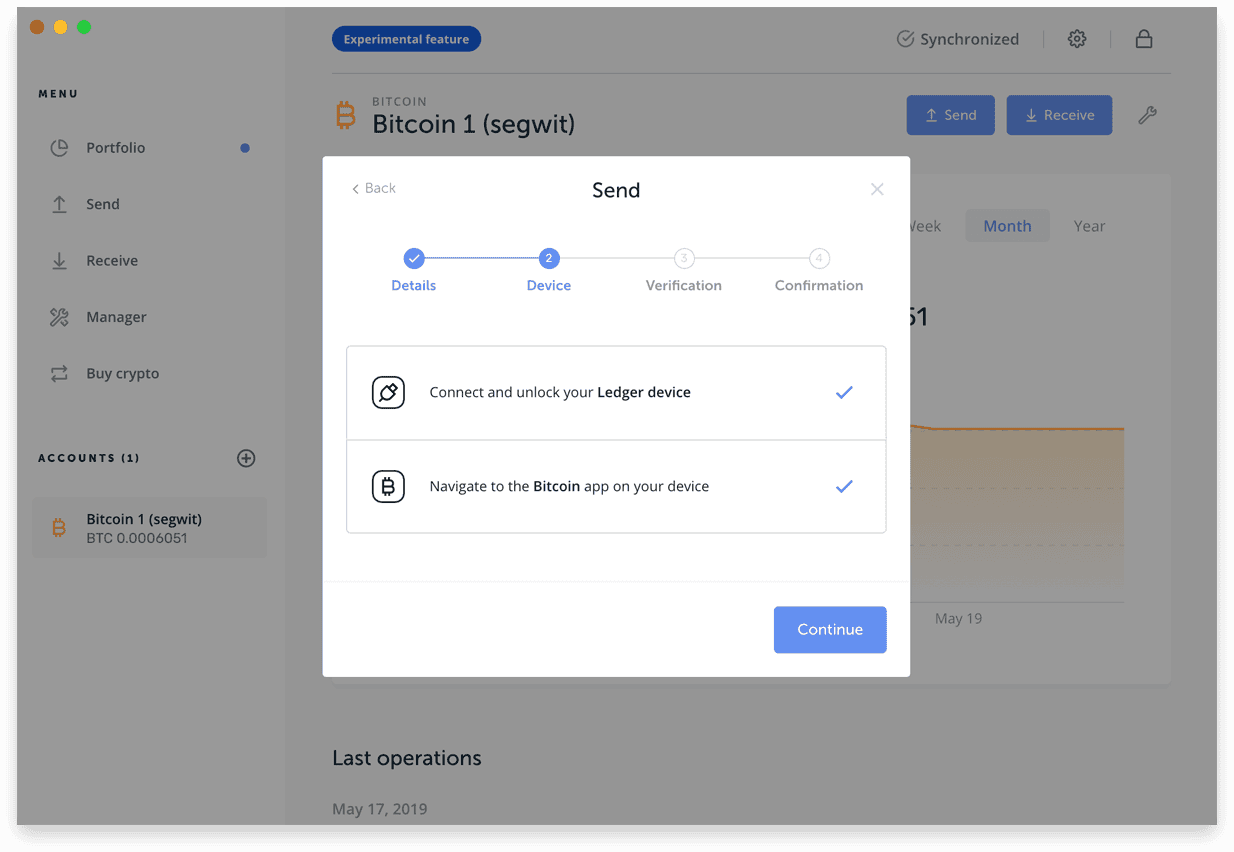Select the Device step number 2
1234x852 pixels.
coord(549,259)
